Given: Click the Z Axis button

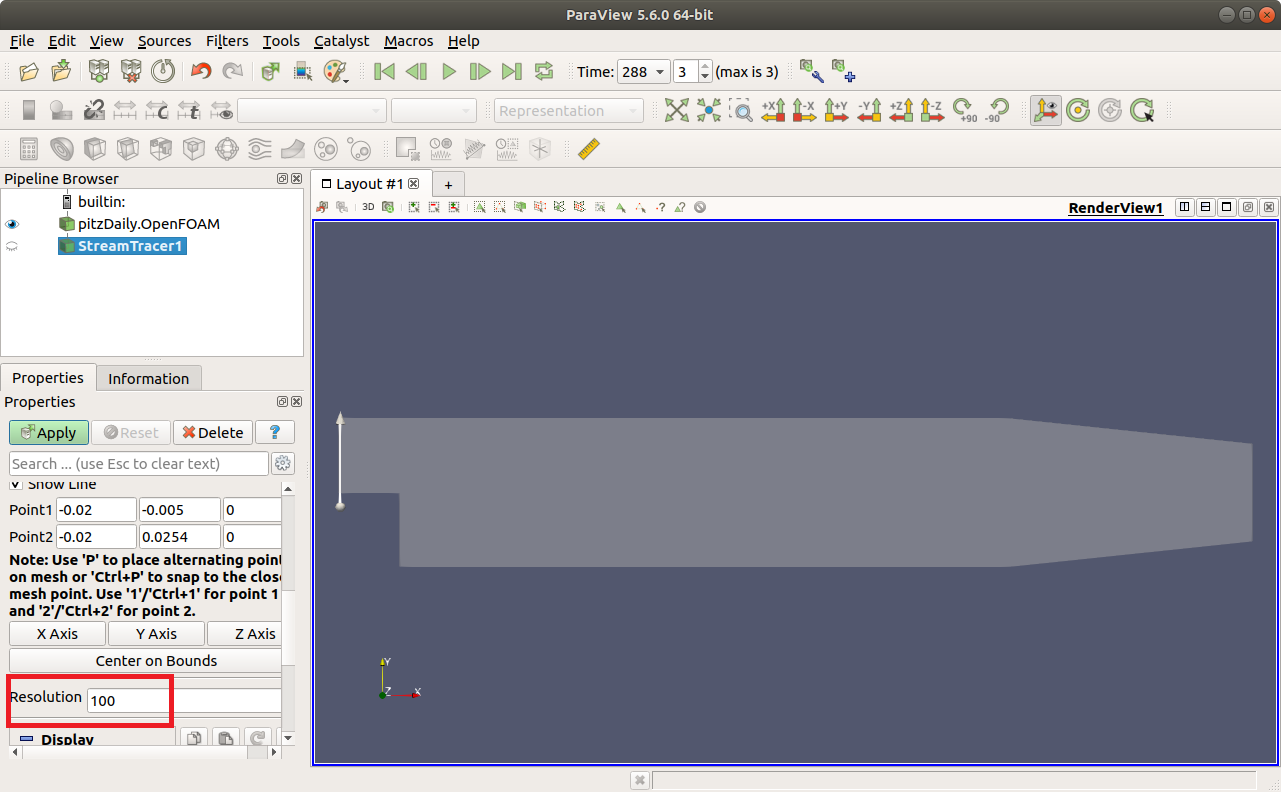Looking at the screenshot, I should coord(246,634).
